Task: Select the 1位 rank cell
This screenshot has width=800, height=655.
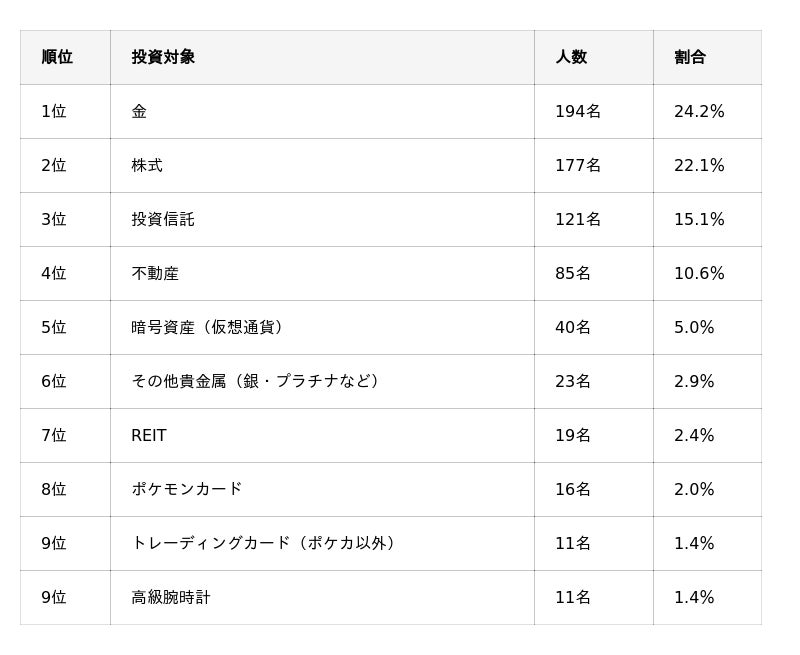Action: [54, 111]
